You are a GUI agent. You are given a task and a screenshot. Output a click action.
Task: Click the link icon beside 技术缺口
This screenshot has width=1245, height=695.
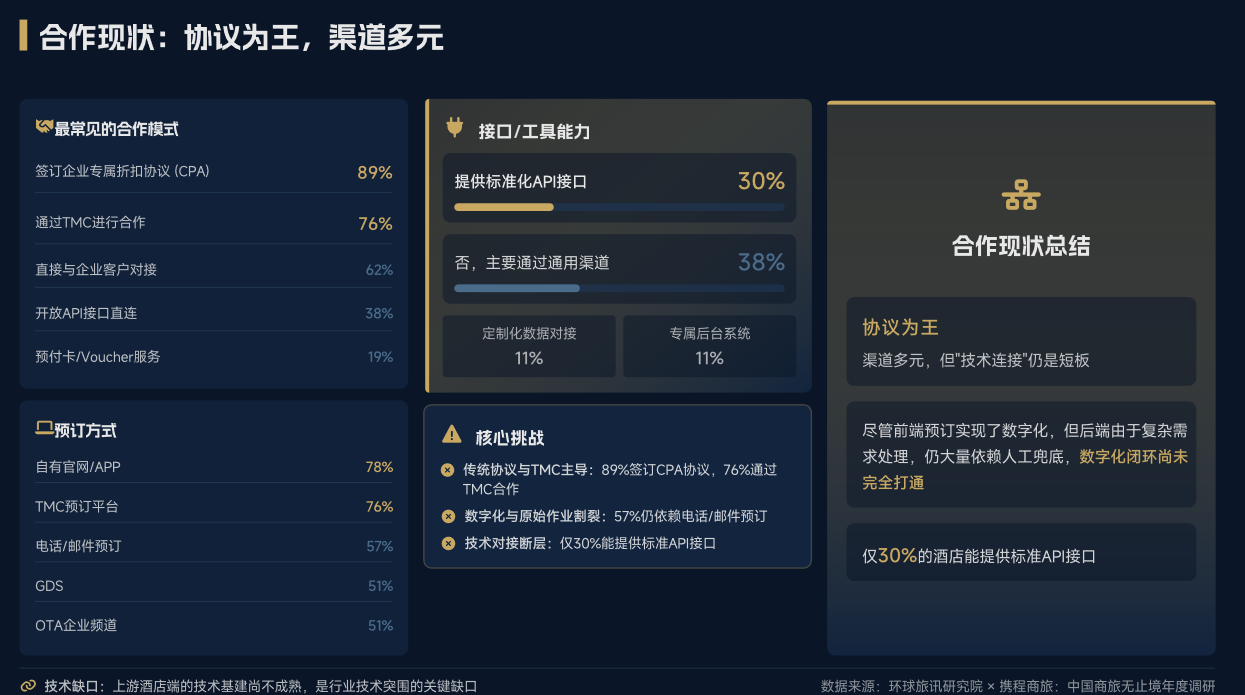(28, 686)
